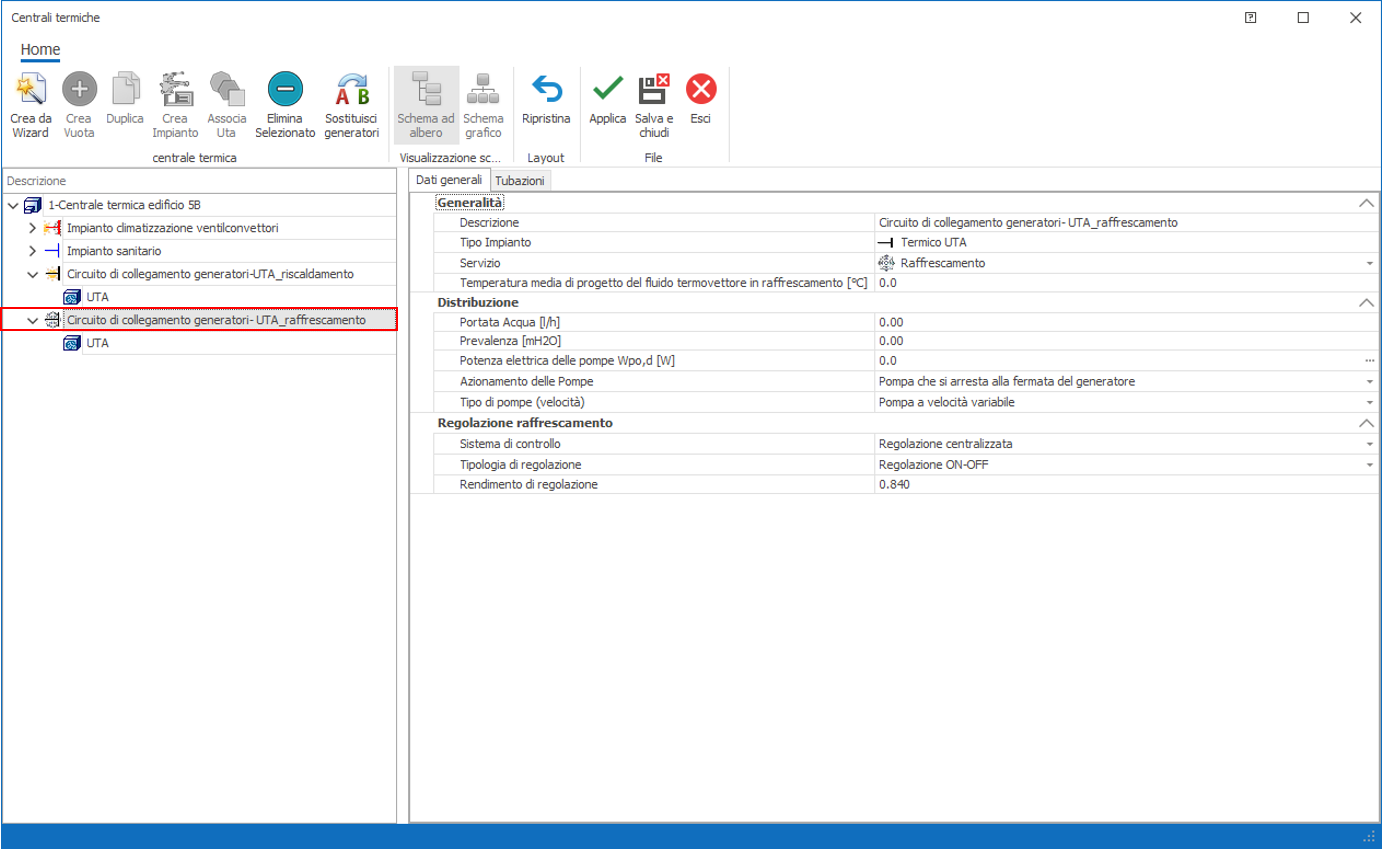The height and width of the screenshot is (849, 1382).
Task: Click ellipsis button for Potenza elettrica pompe
Action: [1369, 361]
